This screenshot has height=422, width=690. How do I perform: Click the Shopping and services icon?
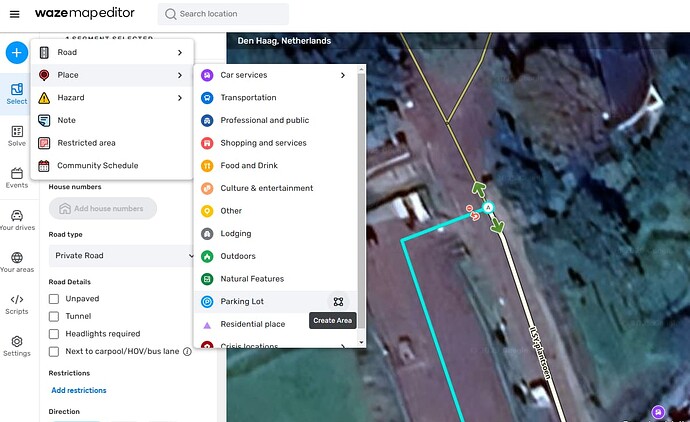click(x=207, y=143)
